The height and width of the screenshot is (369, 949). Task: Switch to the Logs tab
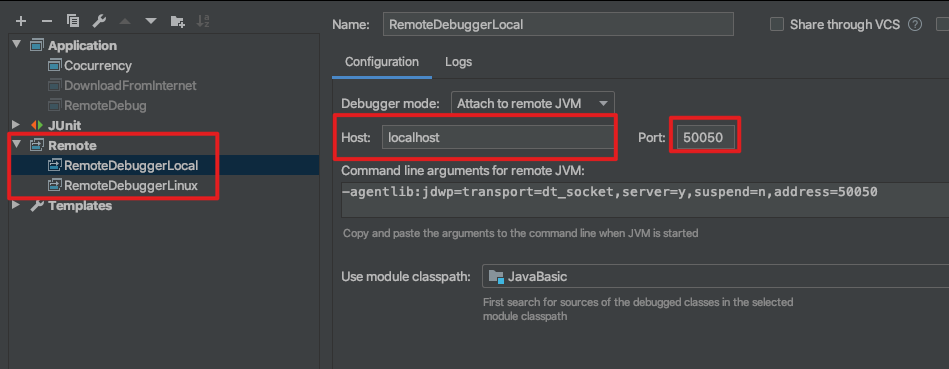458,62
